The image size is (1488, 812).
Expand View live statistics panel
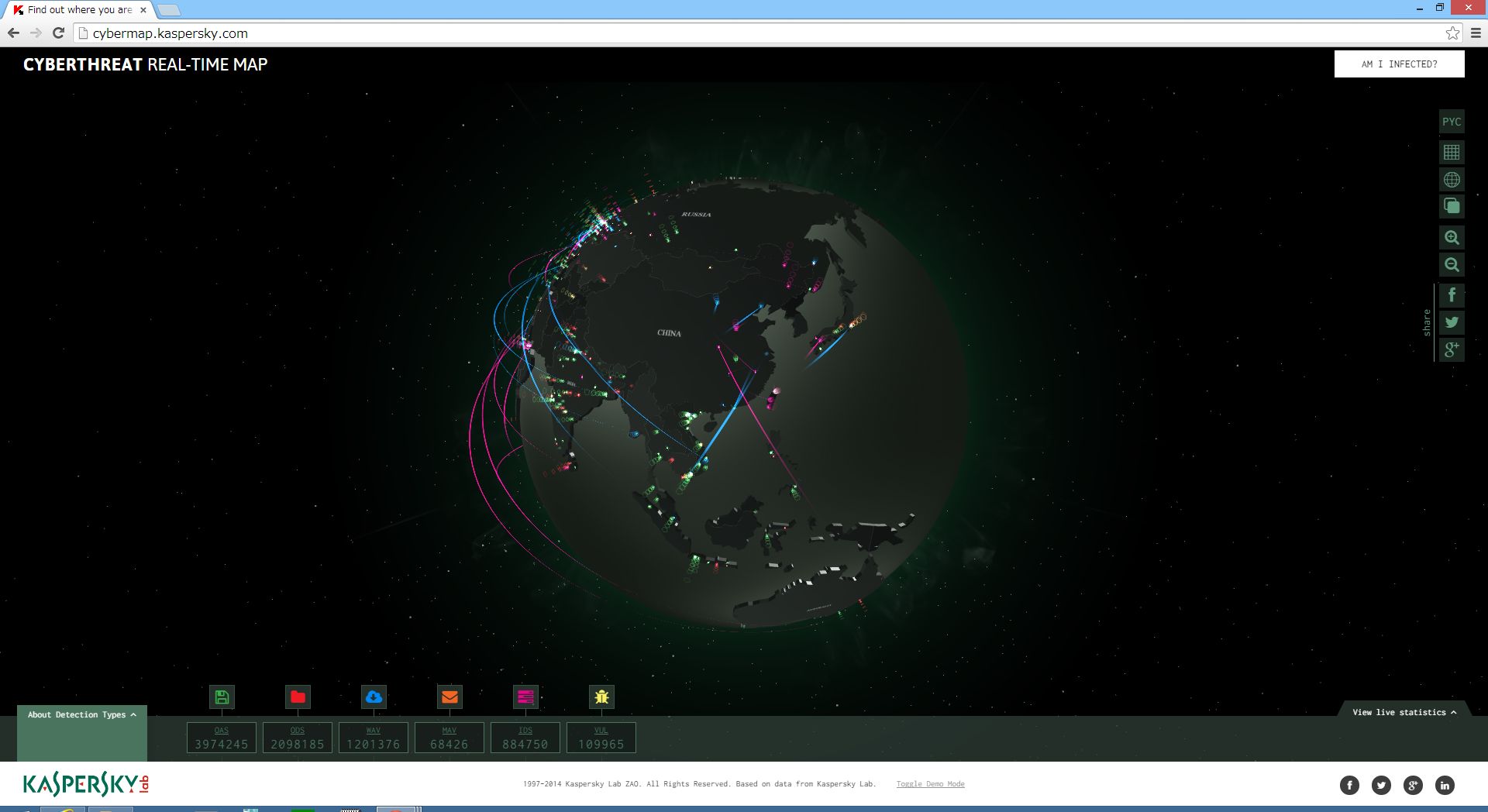1404,712
